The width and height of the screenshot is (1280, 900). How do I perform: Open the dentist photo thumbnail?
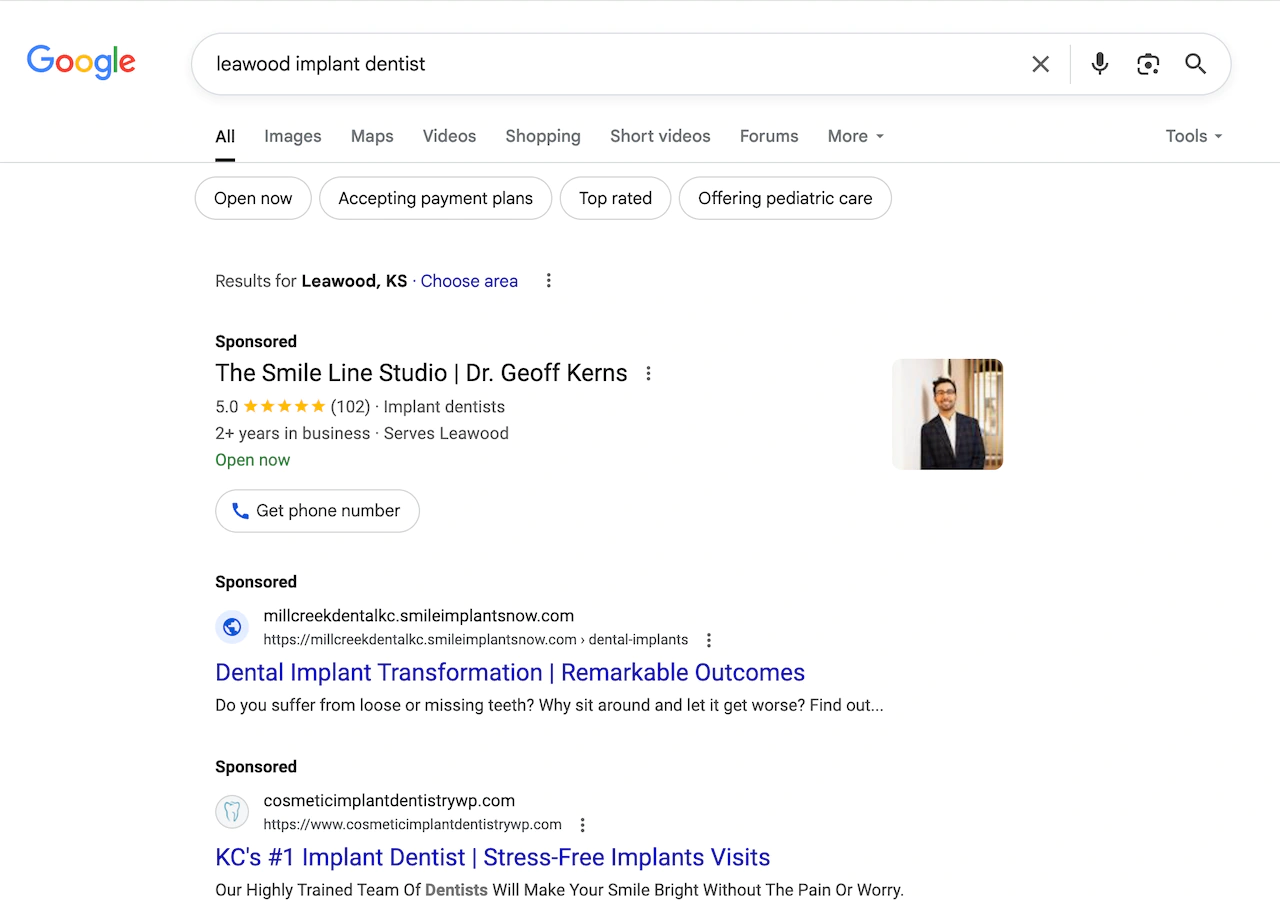pyautogui.click(x=947, y=414)
